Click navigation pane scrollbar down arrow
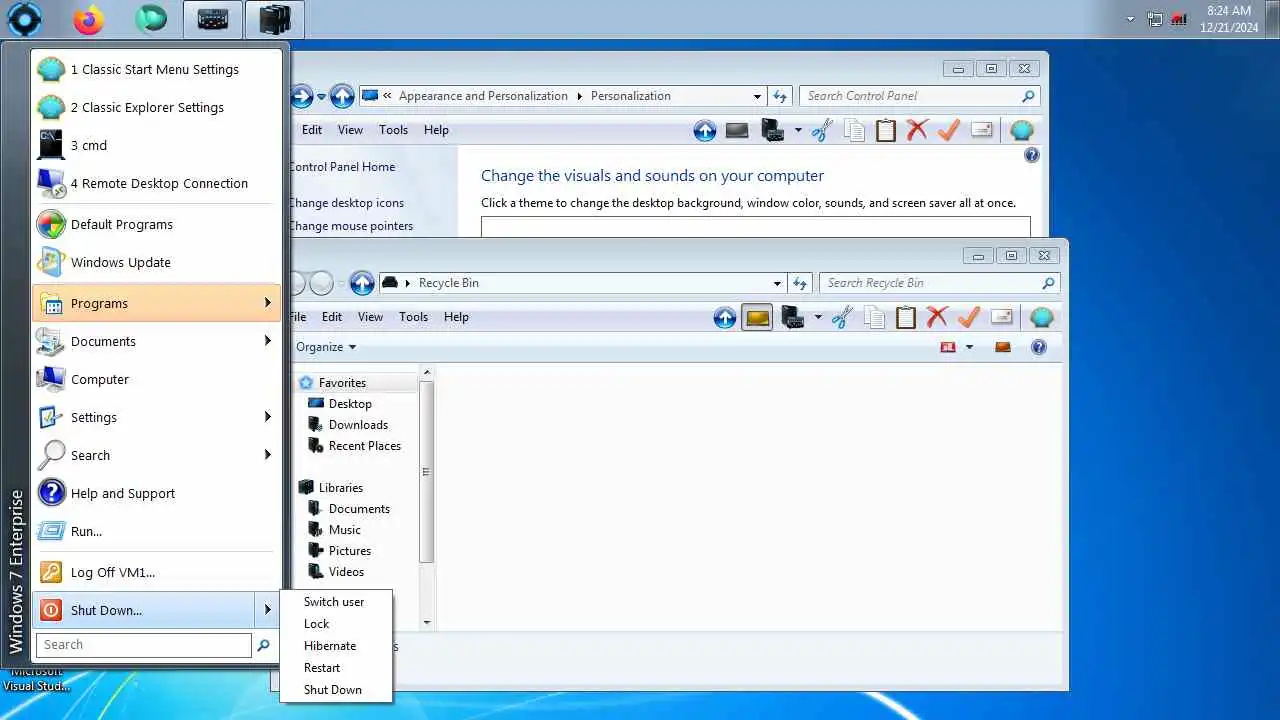1280x720 pixels. pyautogui.click(x=427, y=623)
